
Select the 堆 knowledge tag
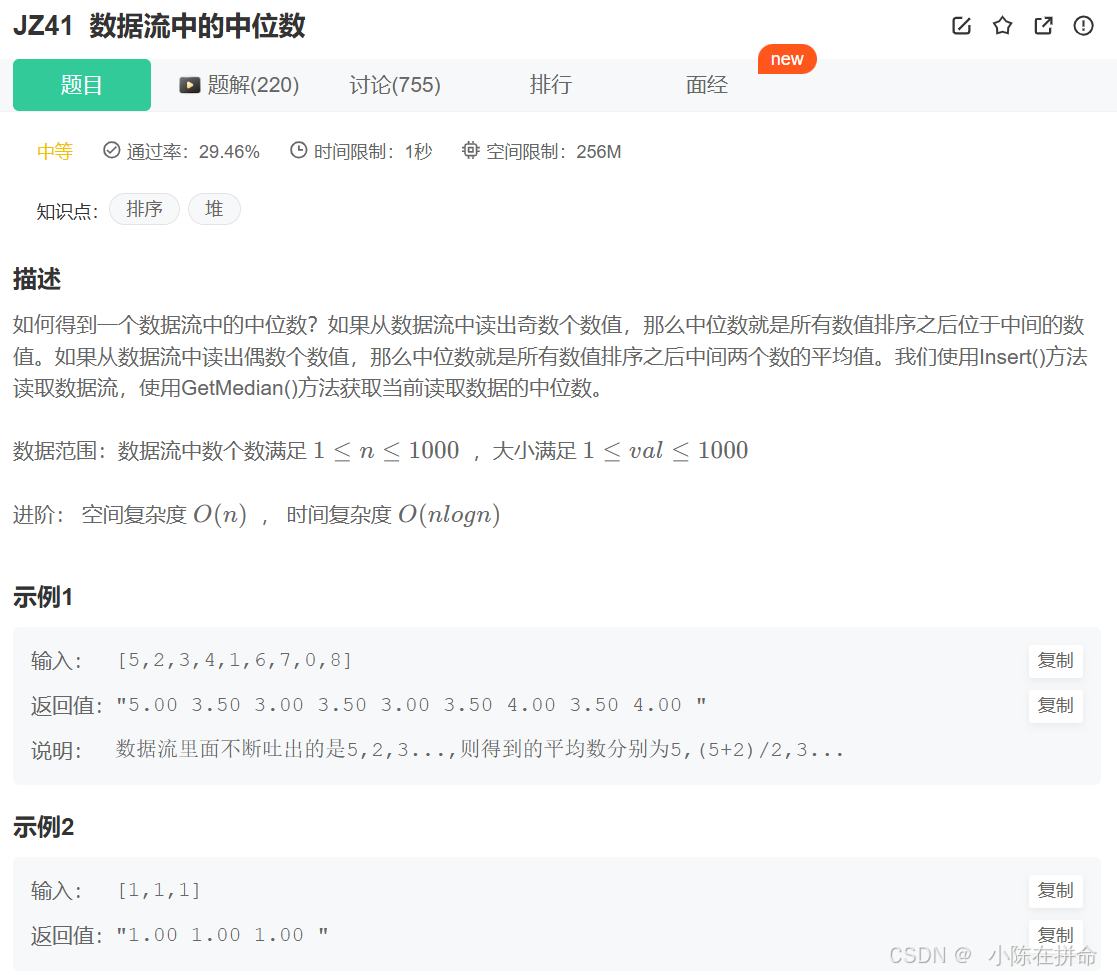[x=214, y=209]
